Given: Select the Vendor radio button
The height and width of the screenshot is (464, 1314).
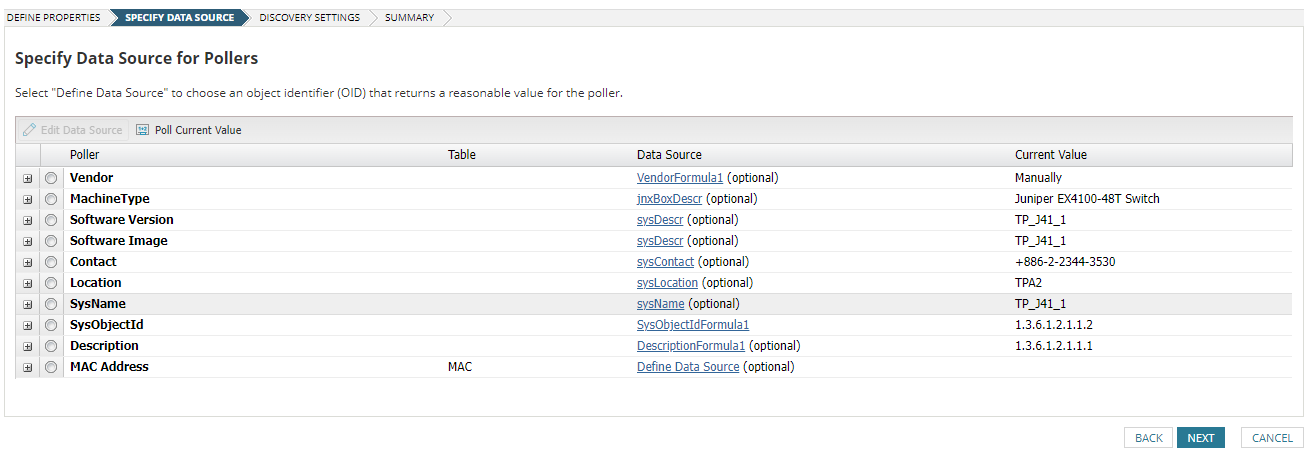Looking at the screenshot, I should tap(51, 178).
